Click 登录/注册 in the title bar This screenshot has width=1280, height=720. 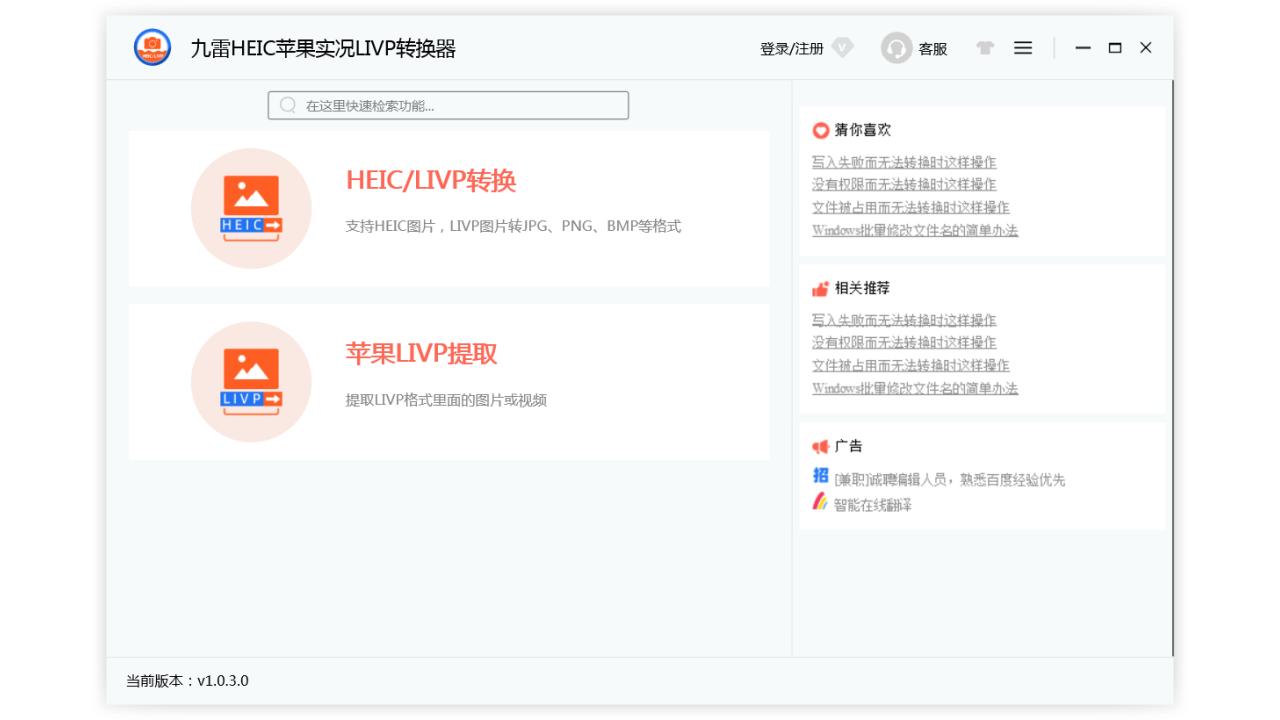(x=789, y=47)
